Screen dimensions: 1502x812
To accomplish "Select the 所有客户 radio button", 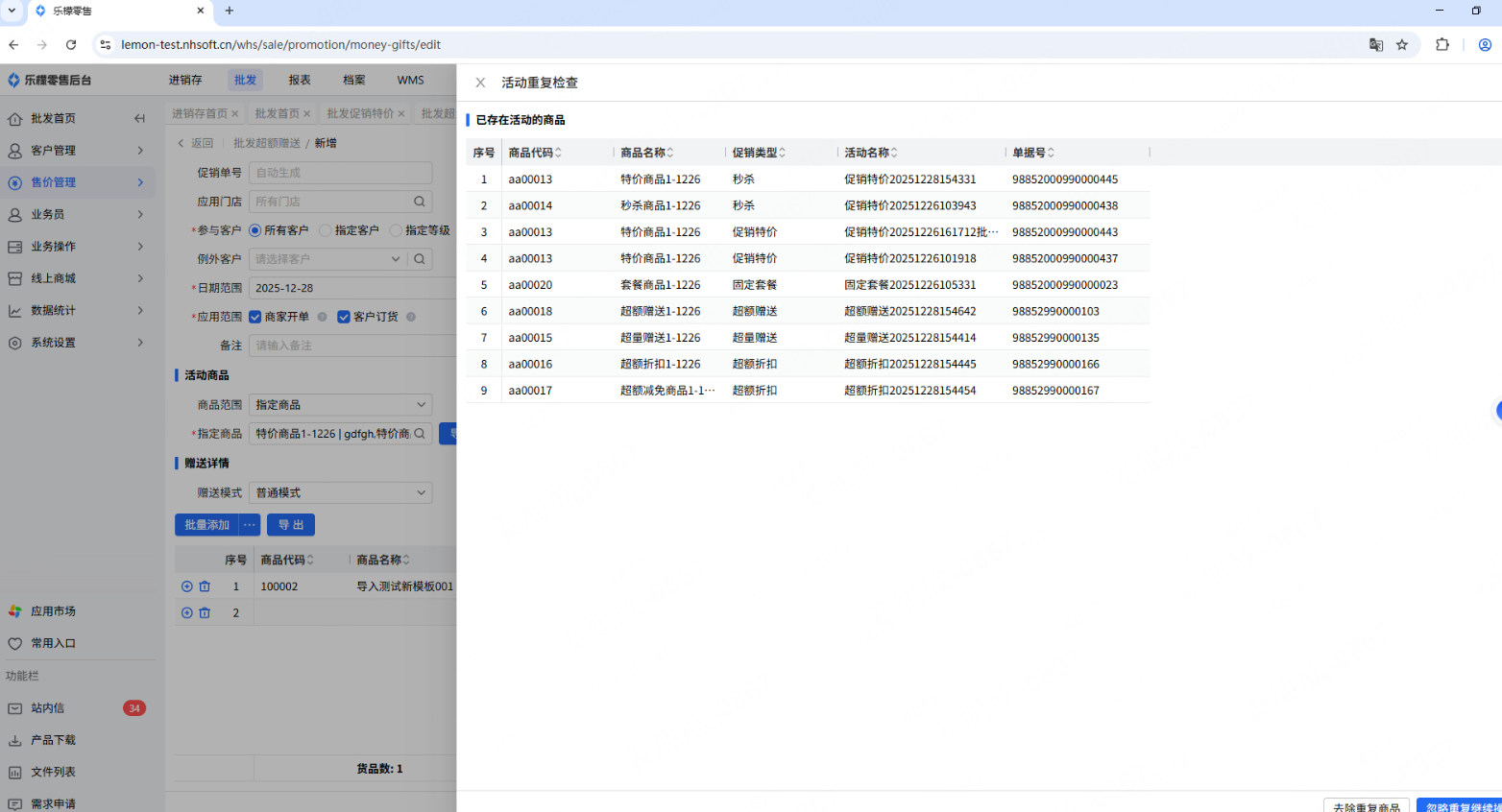I will click(x=255, y=230).
